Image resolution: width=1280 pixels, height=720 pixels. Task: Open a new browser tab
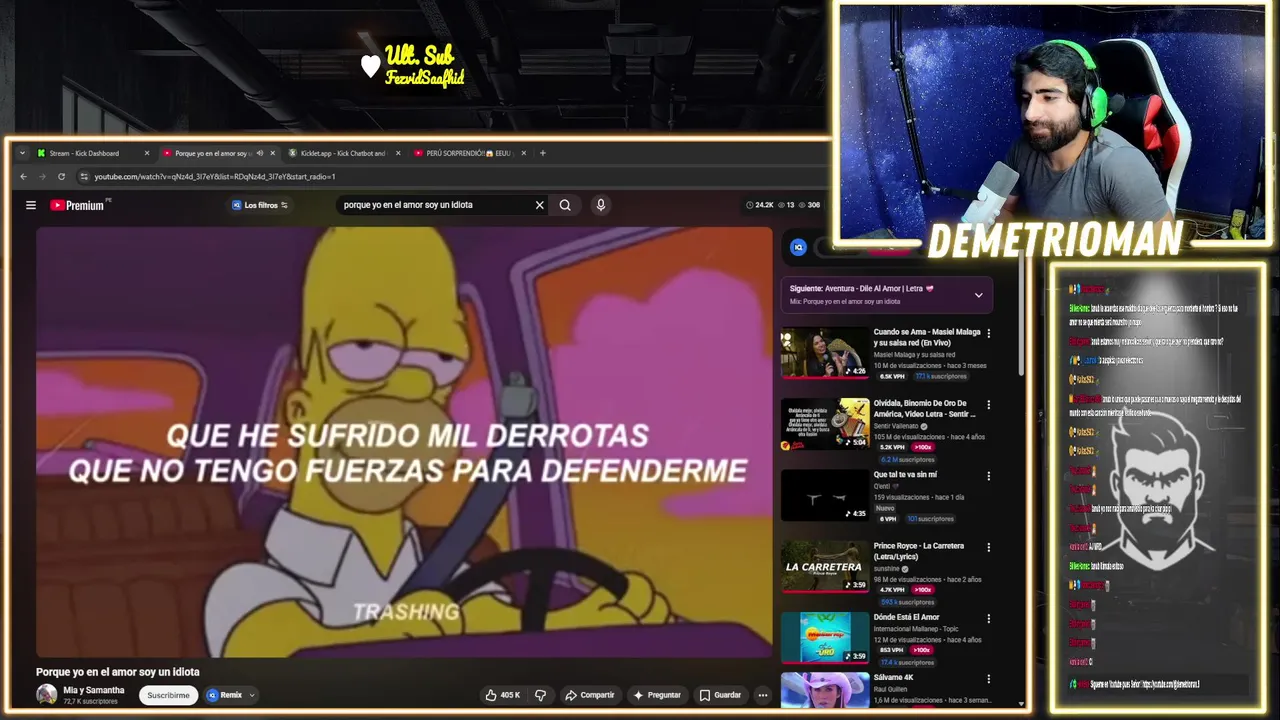pyautogui.click(x=543, y=153)
